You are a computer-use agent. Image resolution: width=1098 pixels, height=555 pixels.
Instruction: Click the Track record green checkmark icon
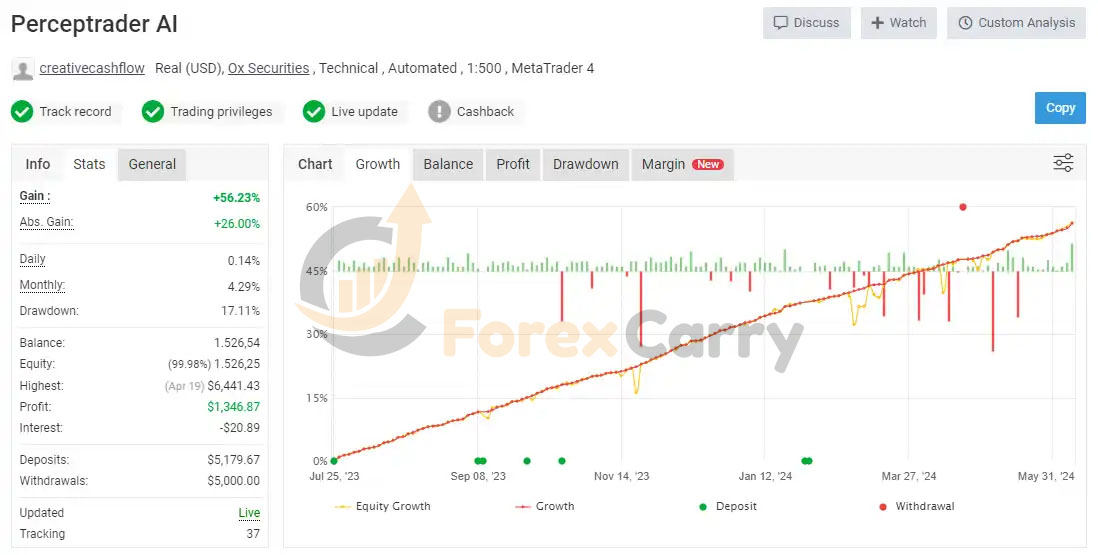click(x=22, y=111)
